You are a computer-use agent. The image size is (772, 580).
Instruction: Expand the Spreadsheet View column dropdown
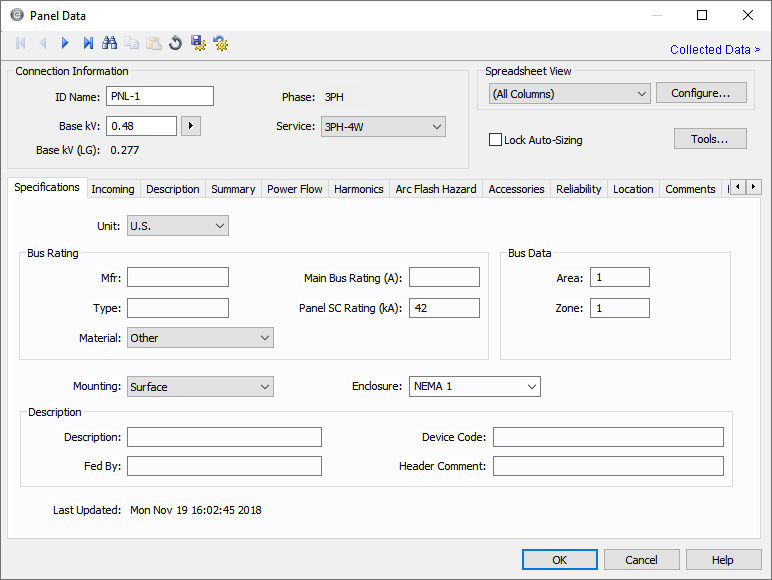(x=570, y=93)
